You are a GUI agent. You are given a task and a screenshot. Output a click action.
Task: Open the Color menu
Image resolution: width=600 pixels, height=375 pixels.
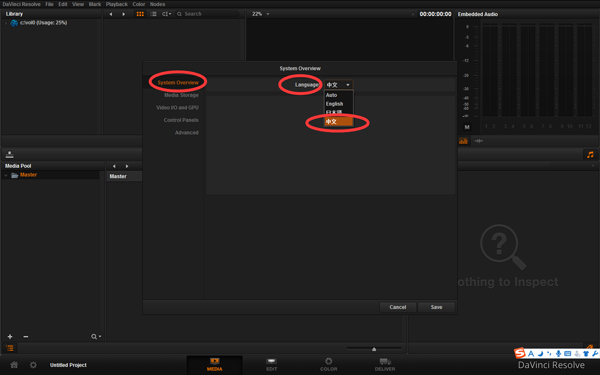point(139,4)
